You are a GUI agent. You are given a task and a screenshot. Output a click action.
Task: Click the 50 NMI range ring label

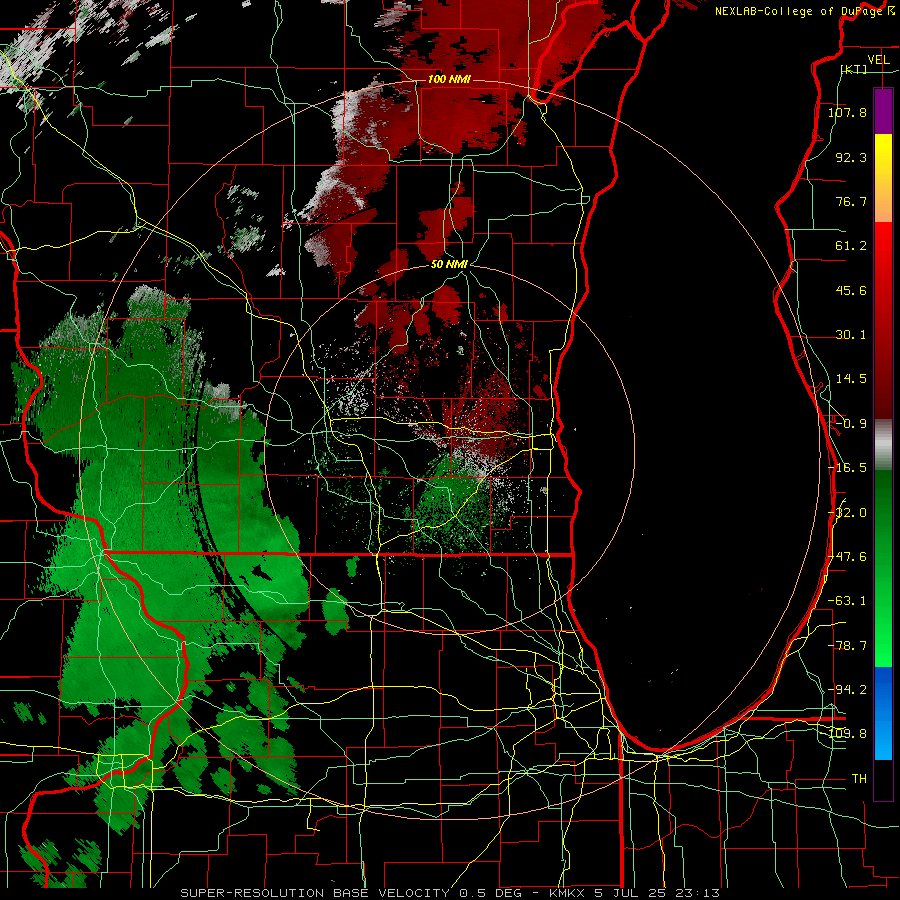point(449,264)
